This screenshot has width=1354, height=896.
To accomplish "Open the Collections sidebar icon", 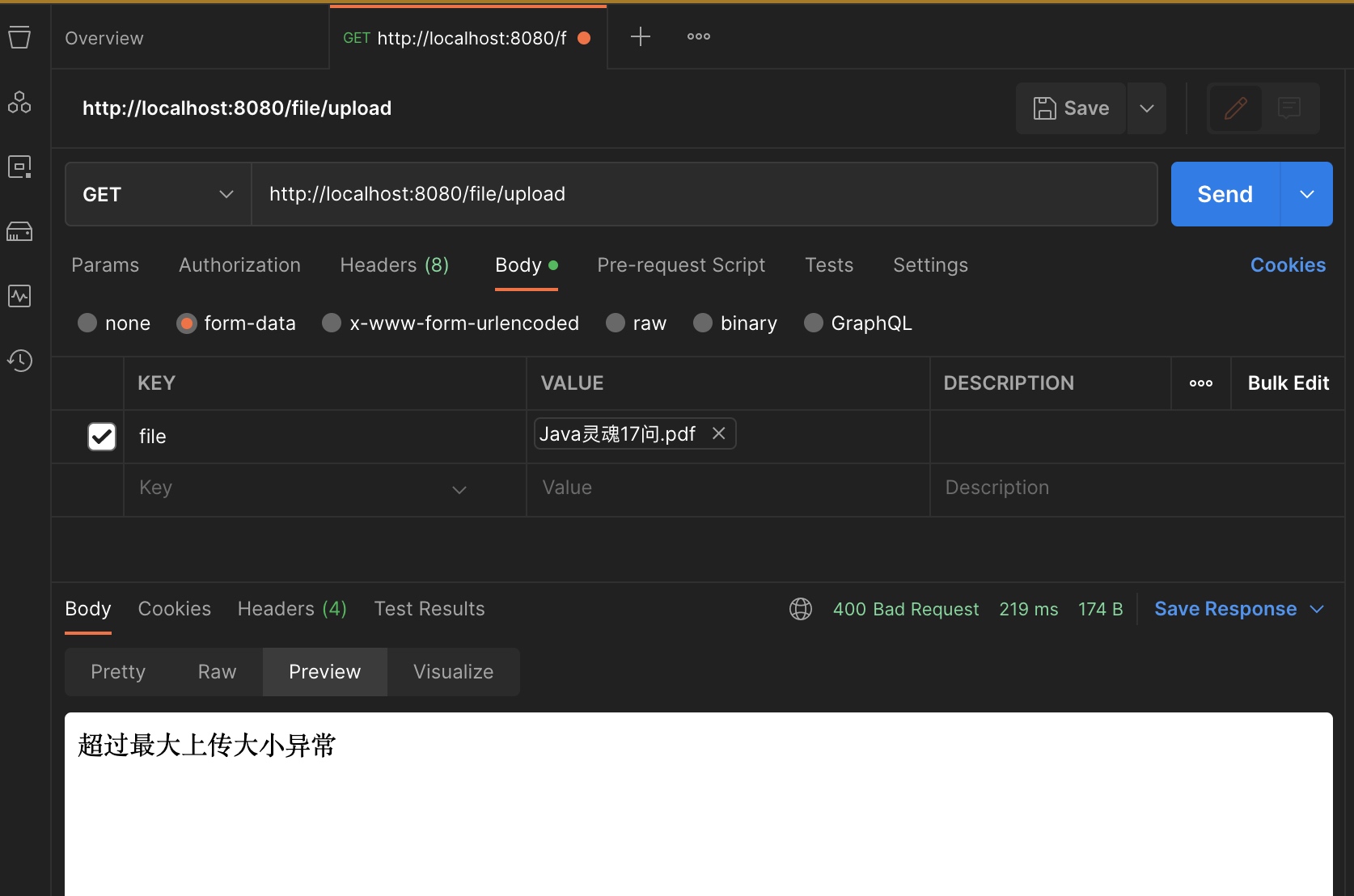I will tap(19, 37).
